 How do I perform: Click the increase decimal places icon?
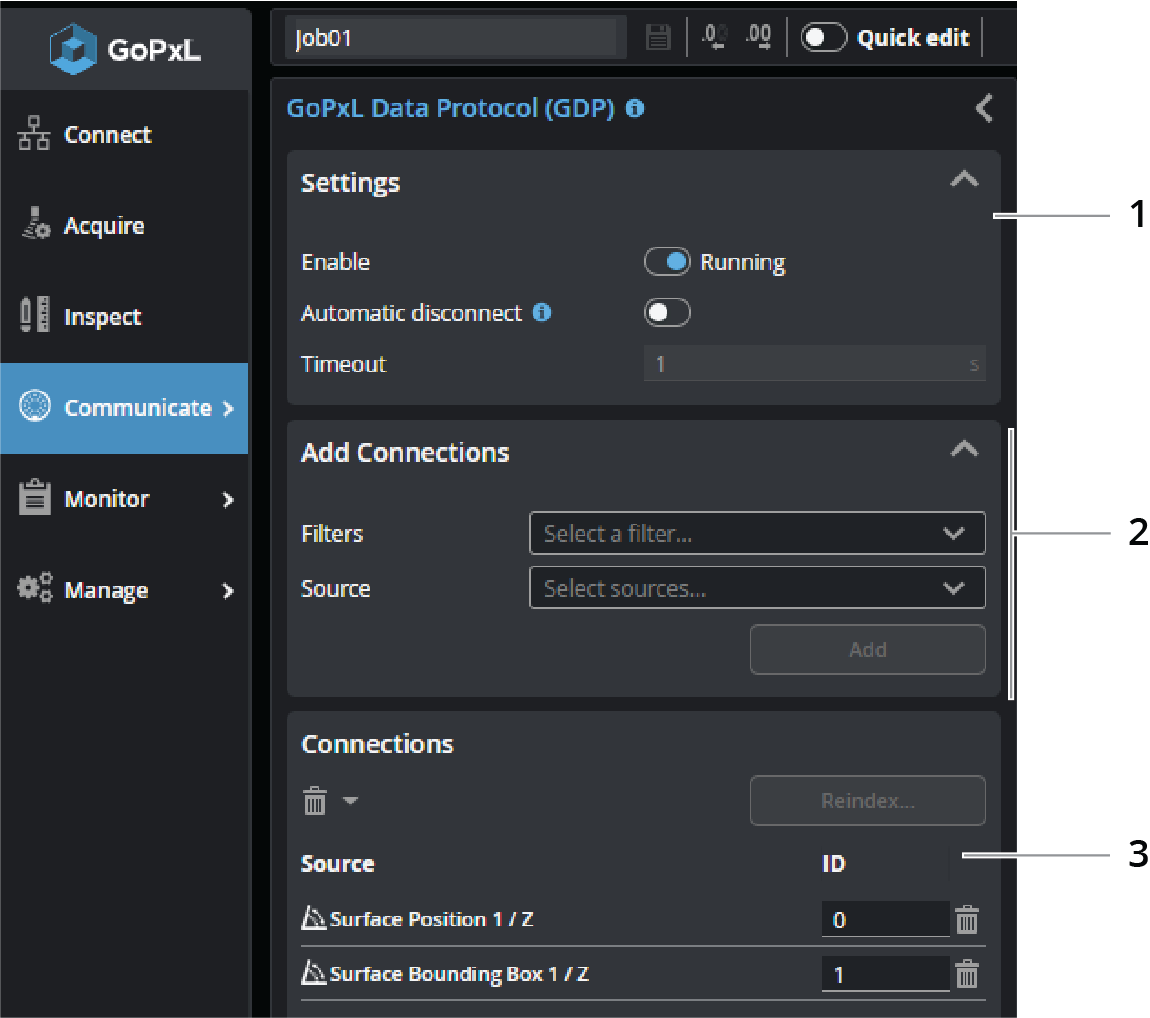pyautogui.click(x=759, y=38)
